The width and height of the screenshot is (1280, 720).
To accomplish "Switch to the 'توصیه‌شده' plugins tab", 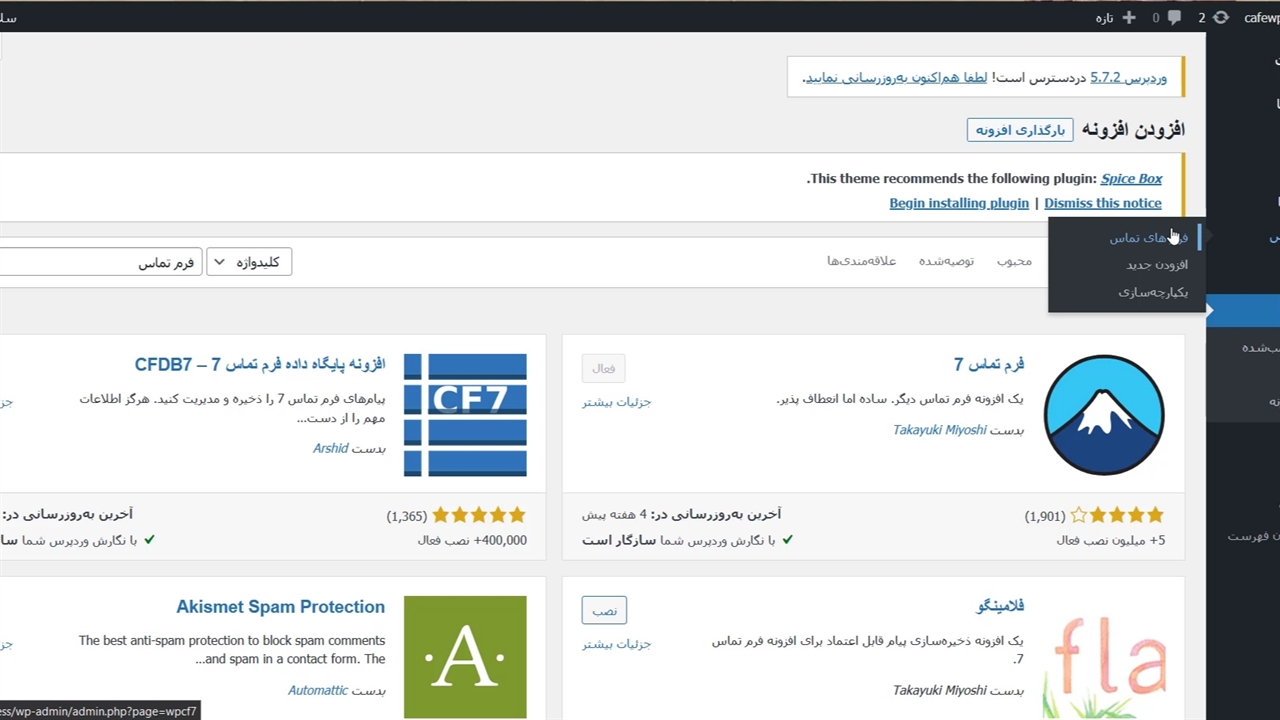I will pos(946,261).
